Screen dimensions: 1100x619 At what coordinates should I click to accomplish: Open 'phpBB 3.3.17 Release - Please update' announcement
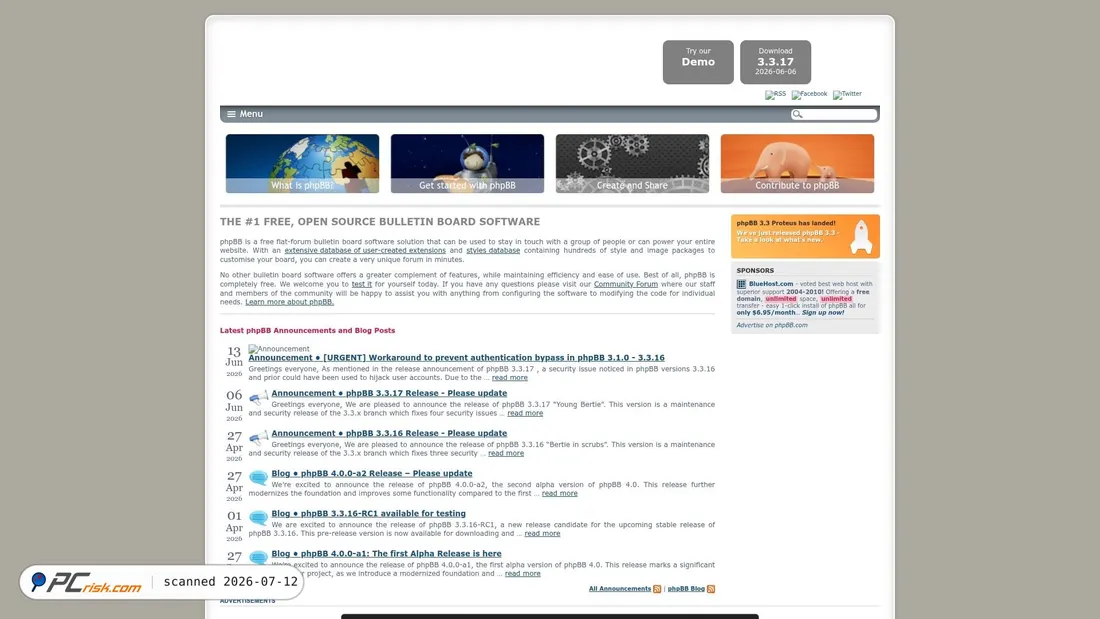click(x=389, y=393)
